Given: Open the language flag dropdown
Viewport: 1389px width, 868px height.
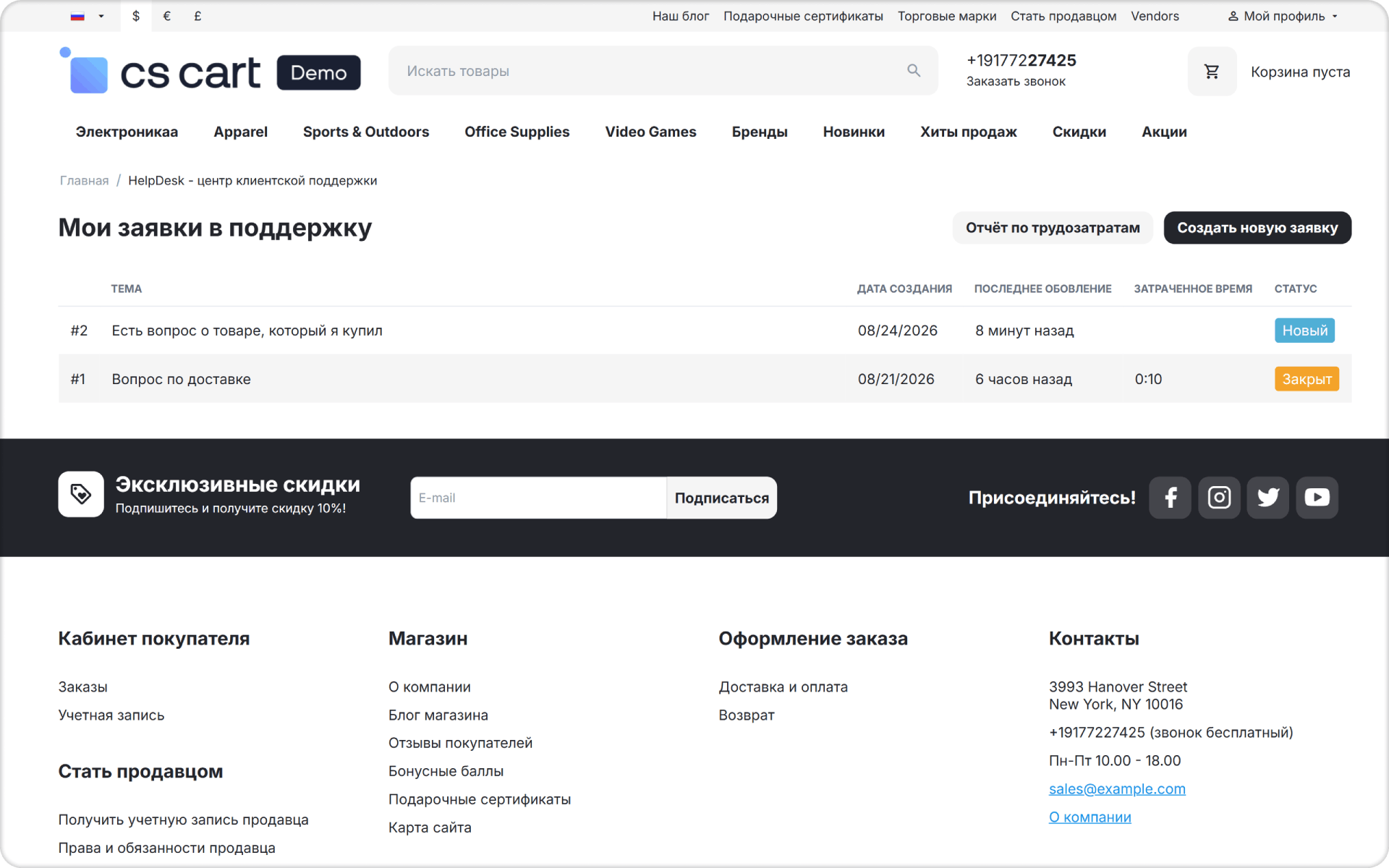Looking at the screenshot, I should pos(87,16).
